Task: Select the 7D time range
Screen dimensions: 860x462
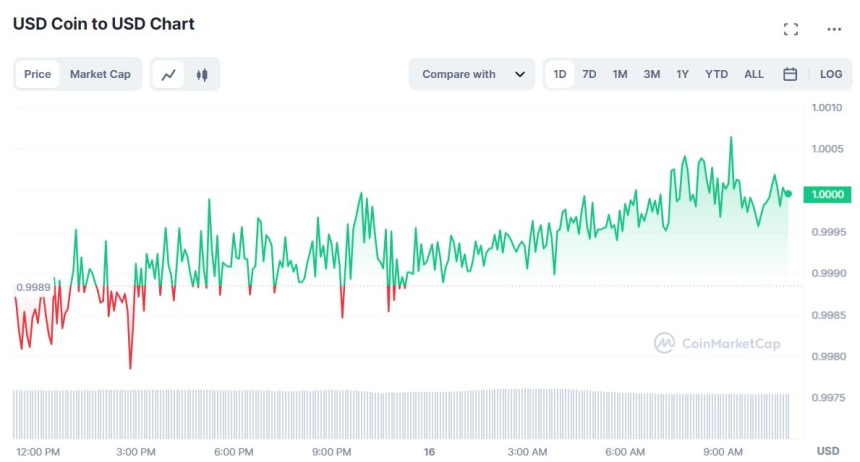Action: point(589,74)
